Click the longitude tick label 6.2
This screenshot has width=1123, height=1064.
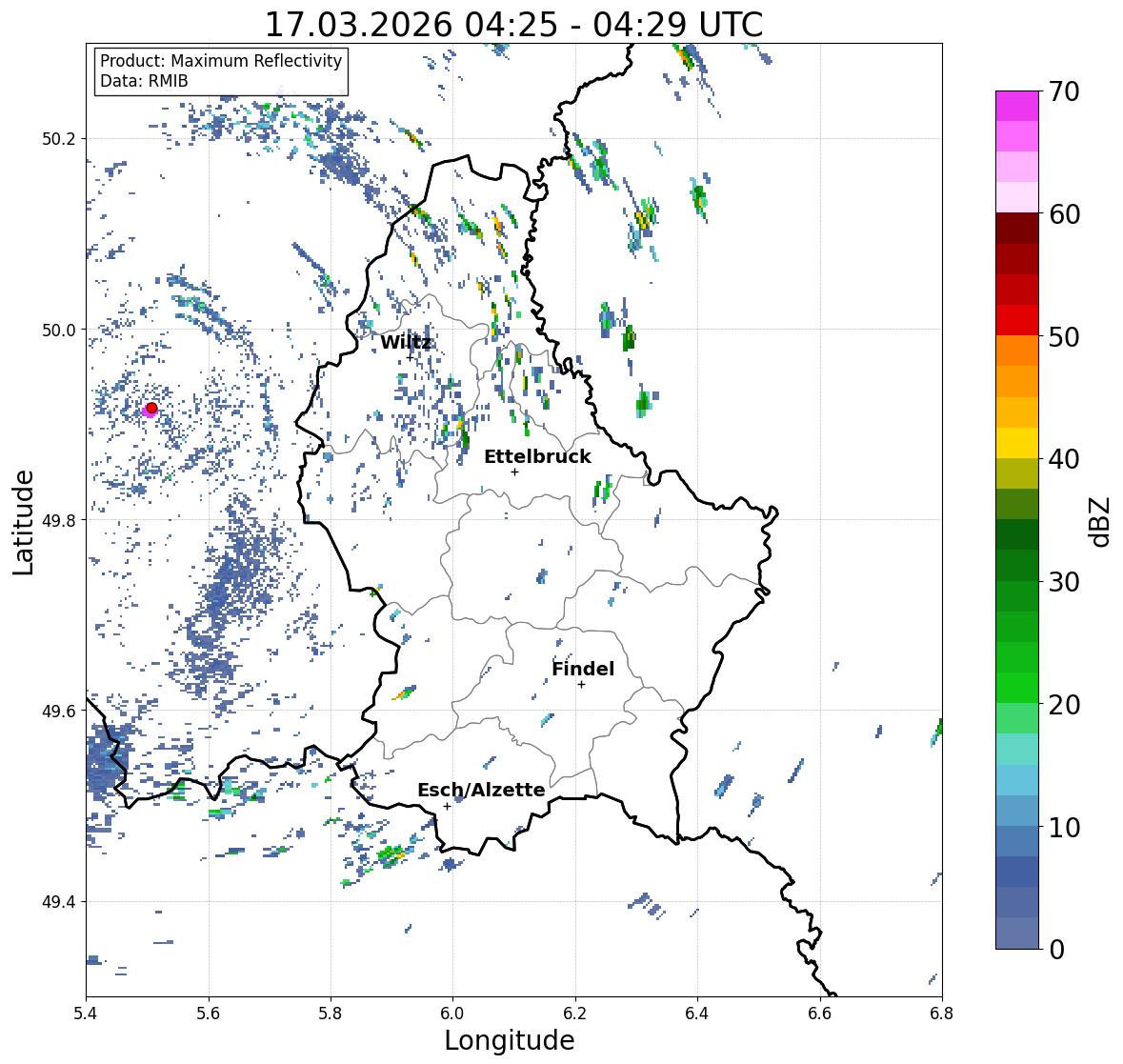coord(575,1014)
